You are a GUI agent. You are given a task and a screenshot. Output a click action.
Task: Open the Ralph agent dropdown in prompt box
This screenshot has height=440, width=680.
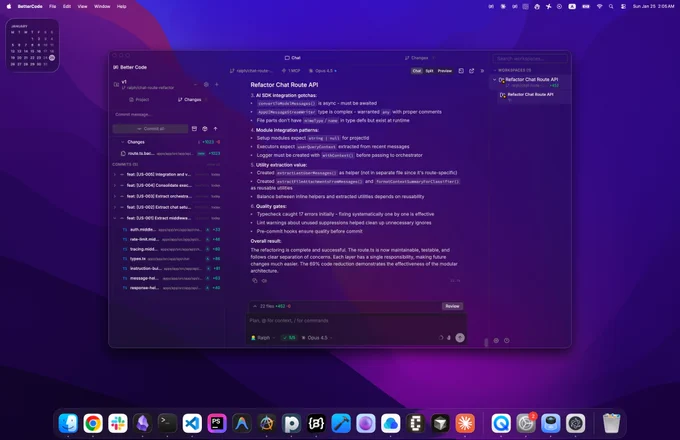(263, 338)
